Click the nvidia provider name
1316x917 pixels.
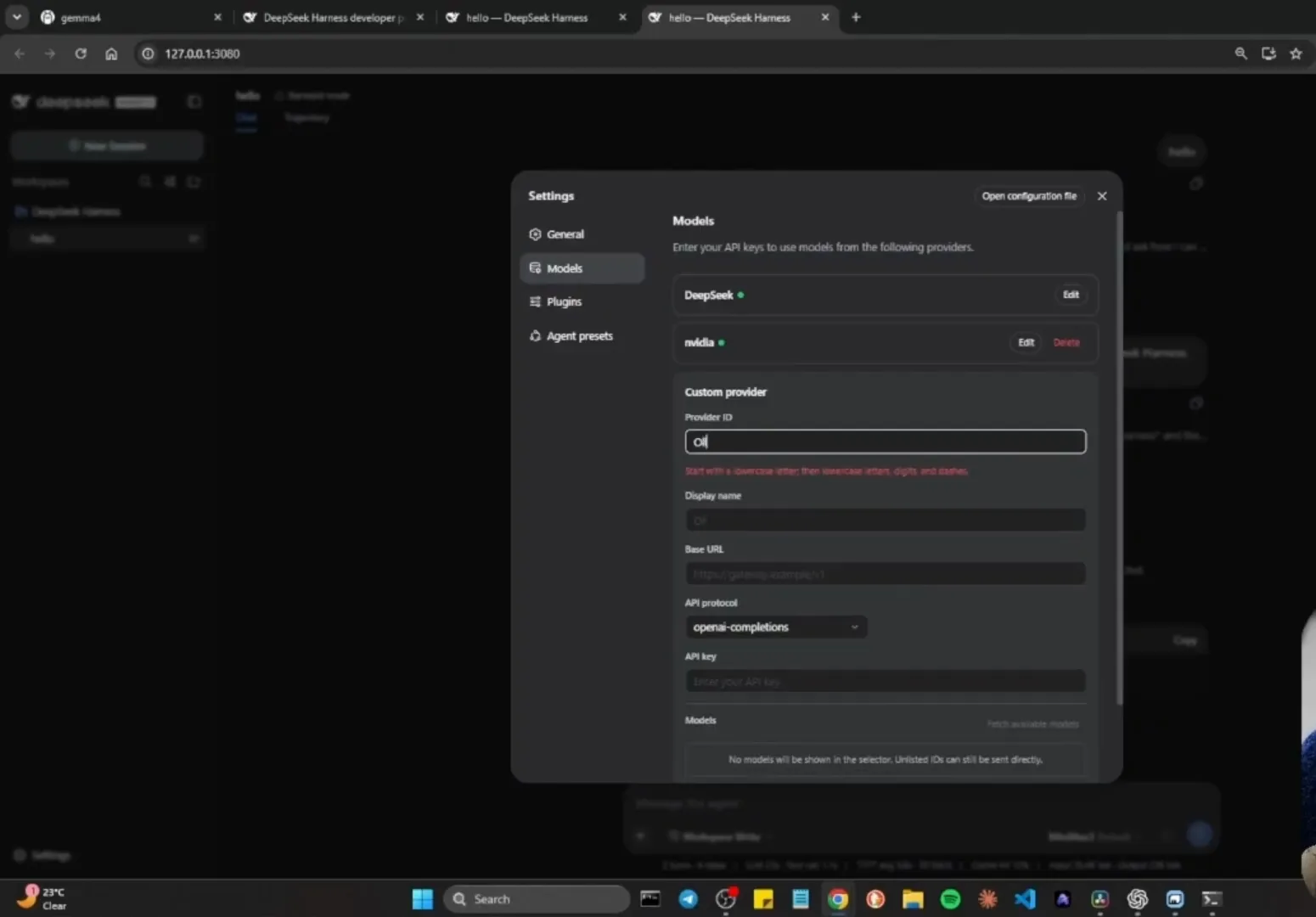pos(699,343)
